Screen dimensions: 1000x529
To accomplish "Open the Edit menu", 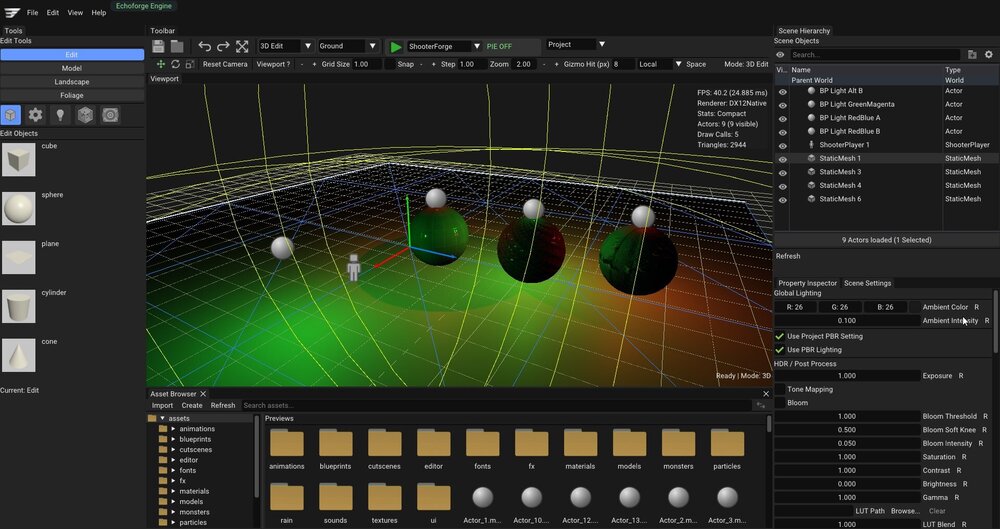I will (x=53, y=13).
